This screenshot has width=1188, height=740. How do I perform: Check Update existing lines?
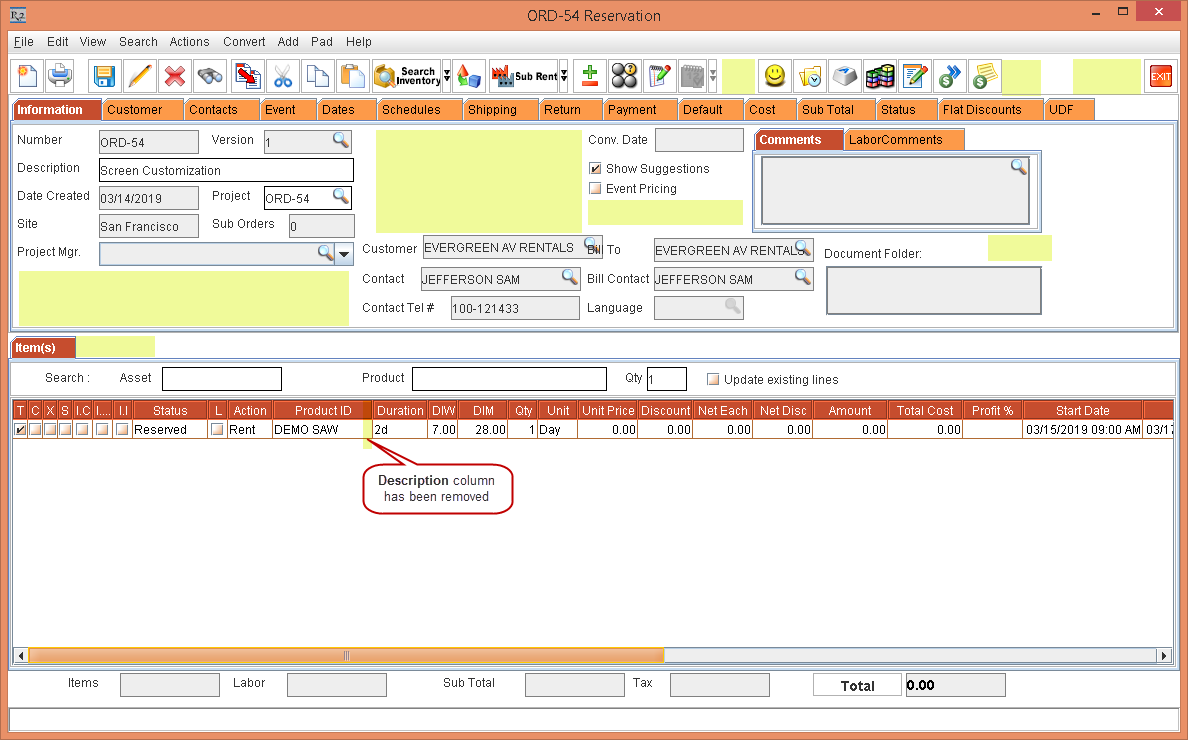click(x=713, y=379)
